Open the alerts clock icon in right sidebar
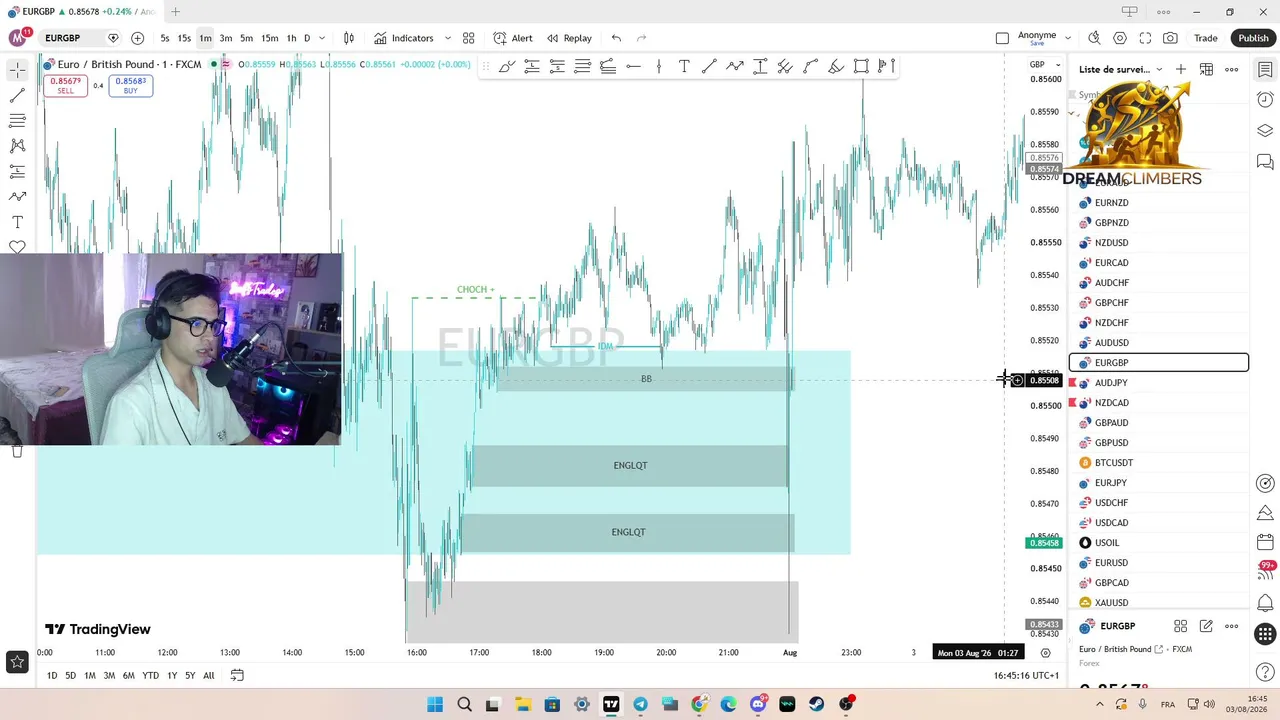Viewport: 1280px width, 720px height. 1265,100
